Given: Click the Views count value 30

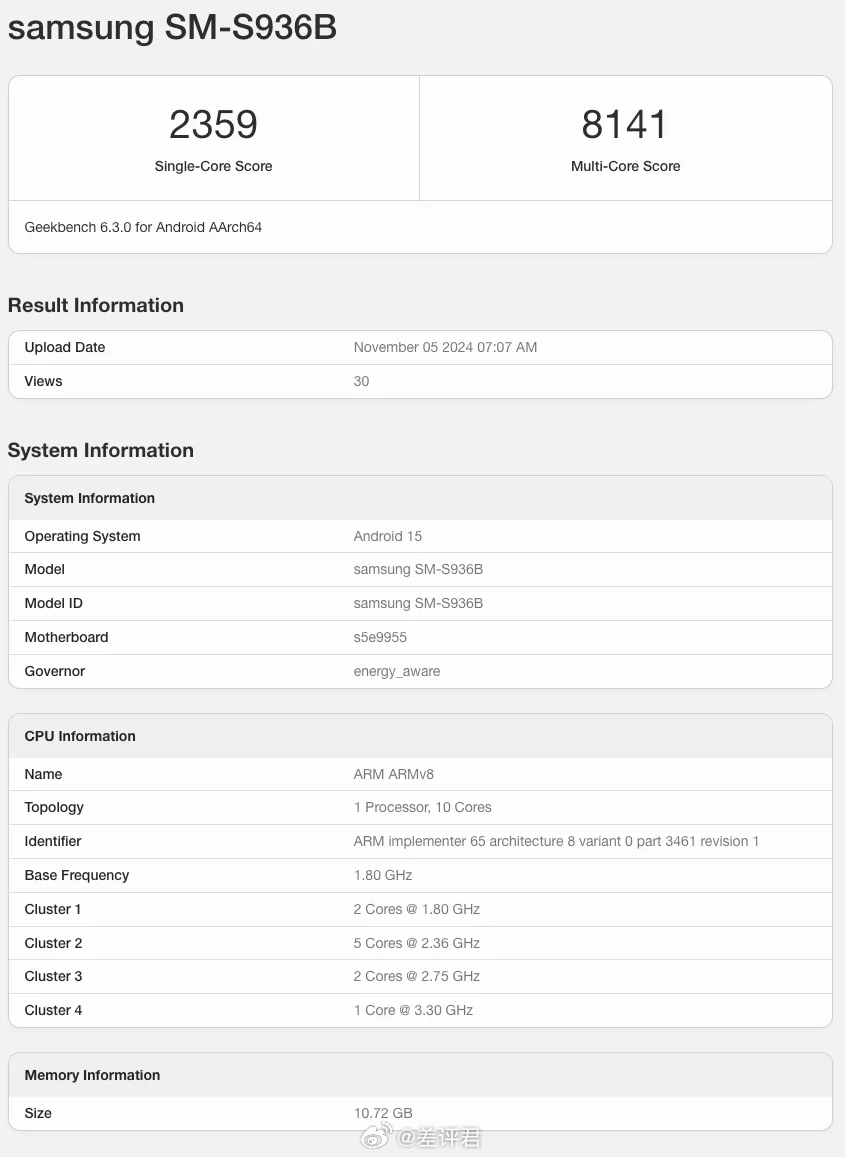Looking at the screenshot, I should coord(361,381).
